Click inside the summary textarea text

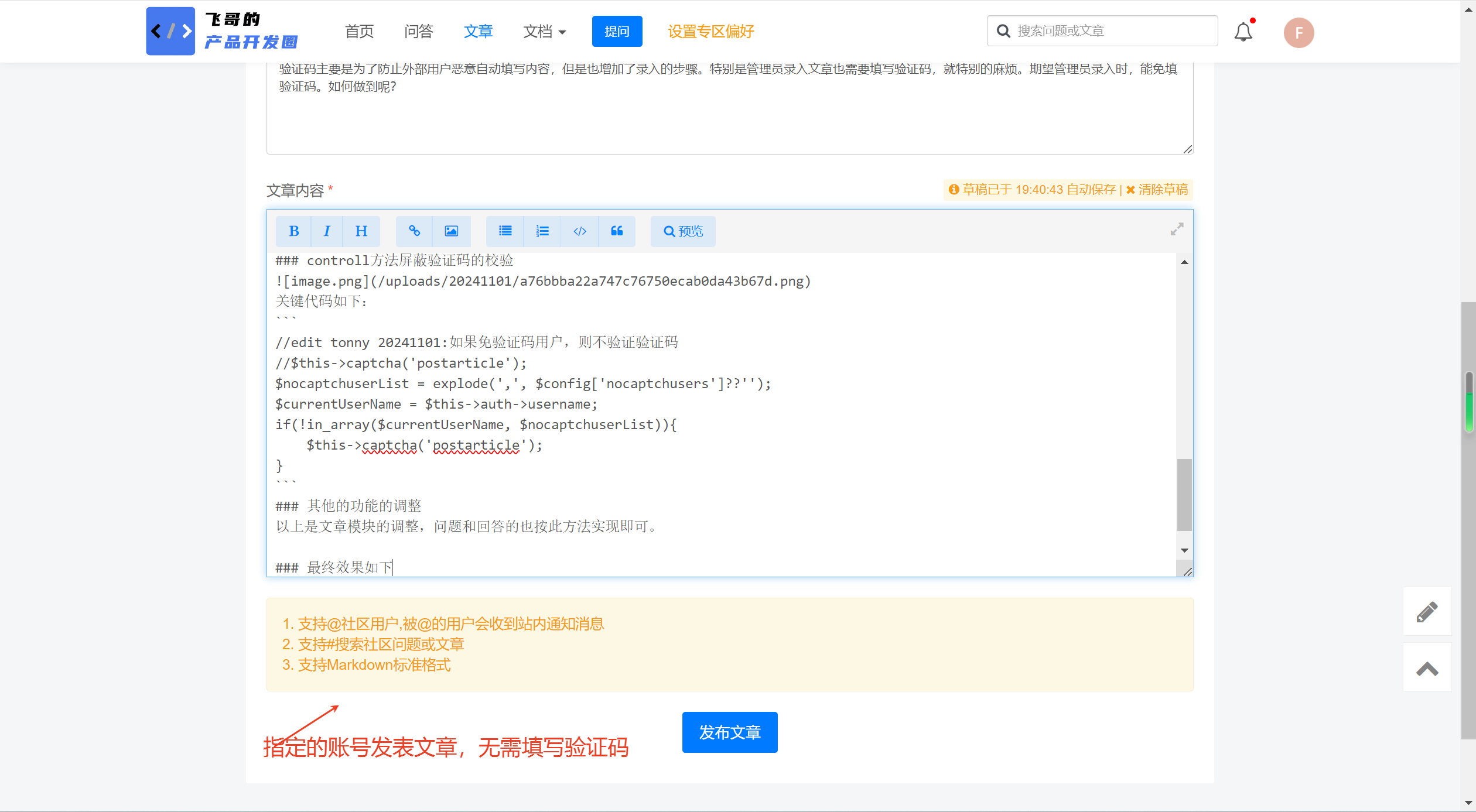728,77
